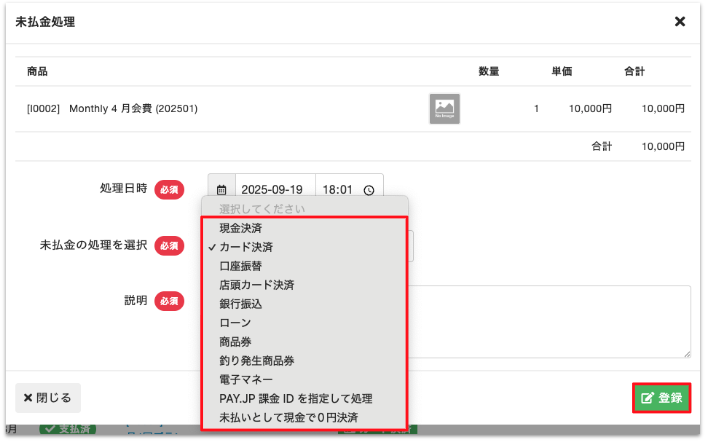Choose ローン from the dropdown list
Viewport: 708px width, 444px height.
pyautogui.click(x=235, y=323)
